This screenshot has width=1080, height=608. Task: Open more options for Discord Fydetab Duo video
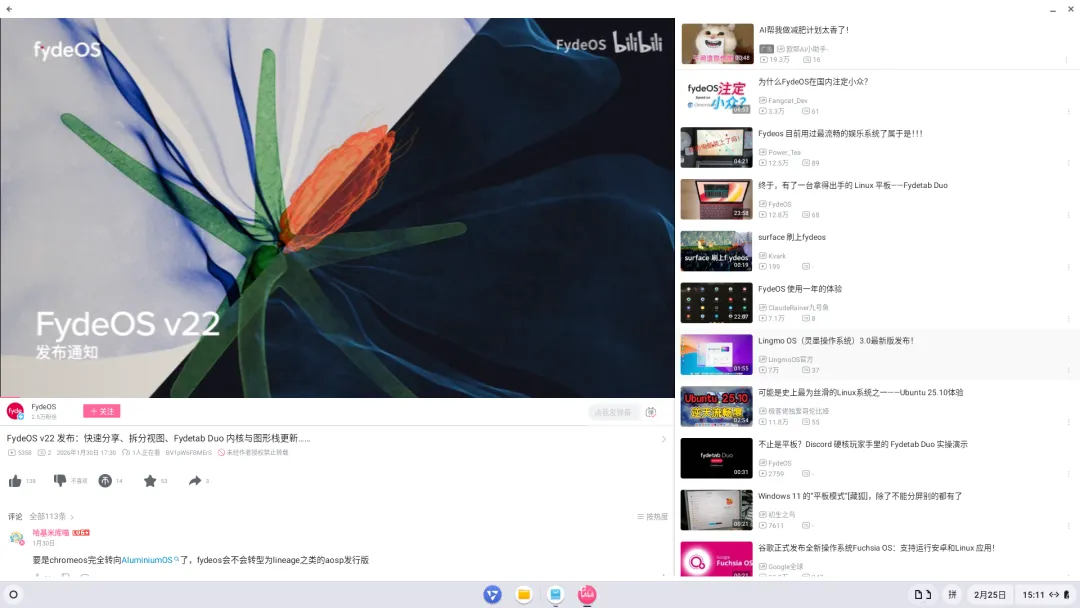1069,474
